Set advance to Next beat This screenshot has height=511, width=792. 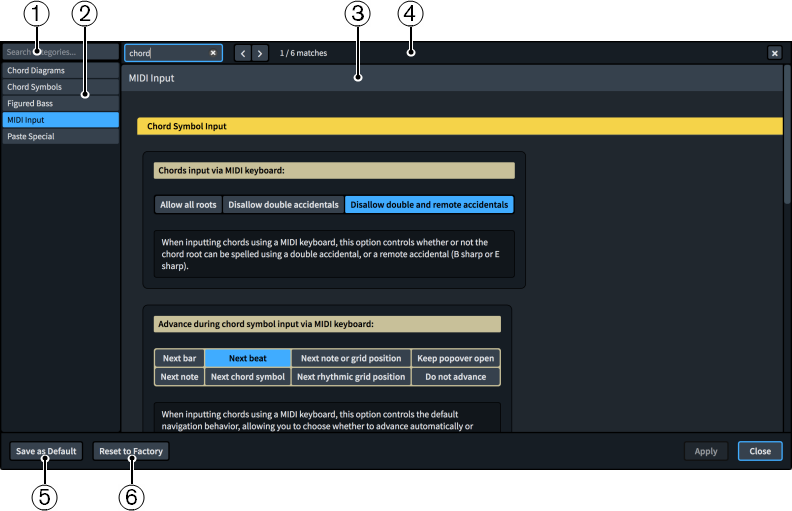(248, 358)
